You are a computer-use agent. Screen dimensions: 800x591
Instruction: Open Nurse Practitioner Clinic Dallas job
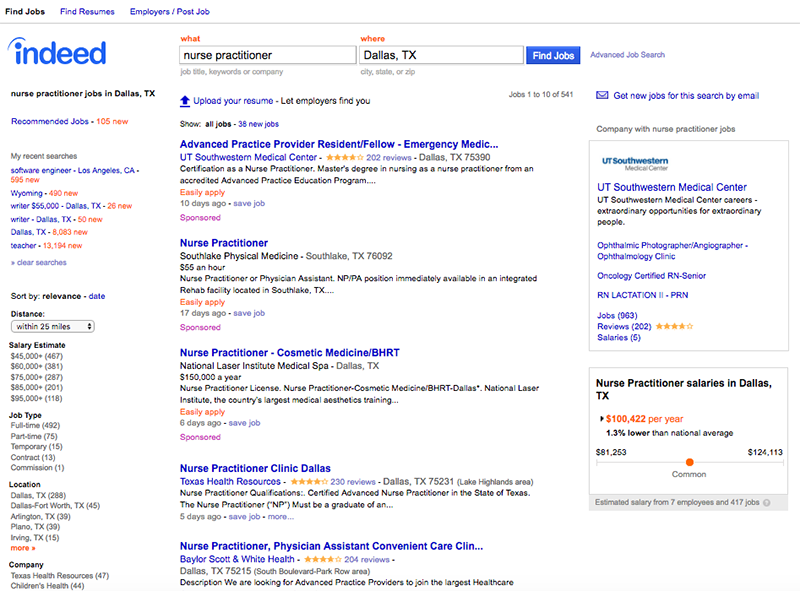[255, 469]
